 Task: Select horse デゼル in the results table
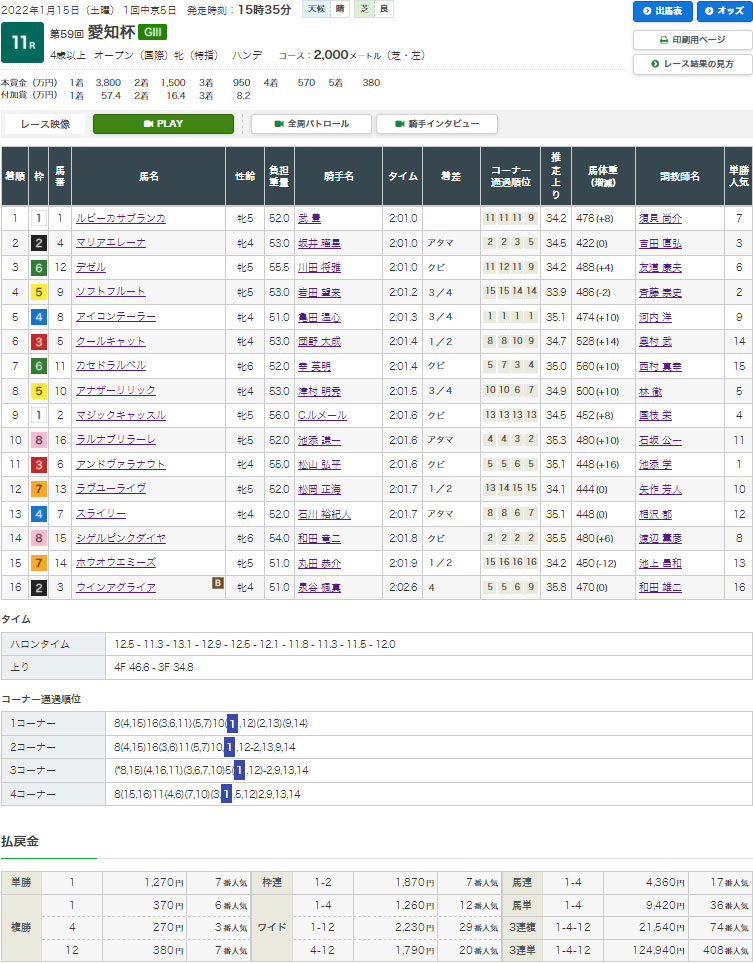(x=90, y=267)
